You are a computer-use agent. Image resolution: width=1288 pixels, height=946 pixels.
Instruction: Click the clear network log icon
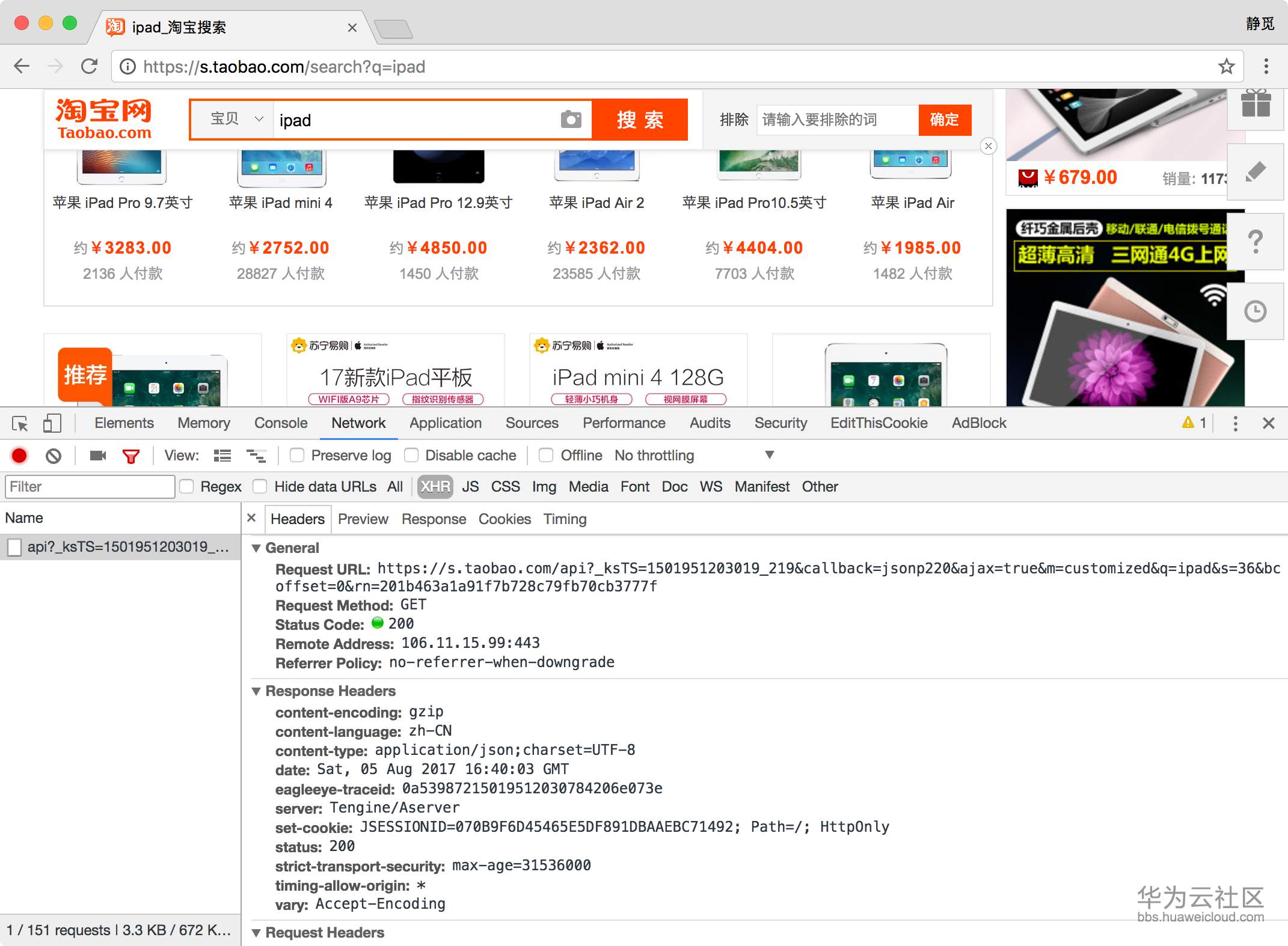pos(54,456)
